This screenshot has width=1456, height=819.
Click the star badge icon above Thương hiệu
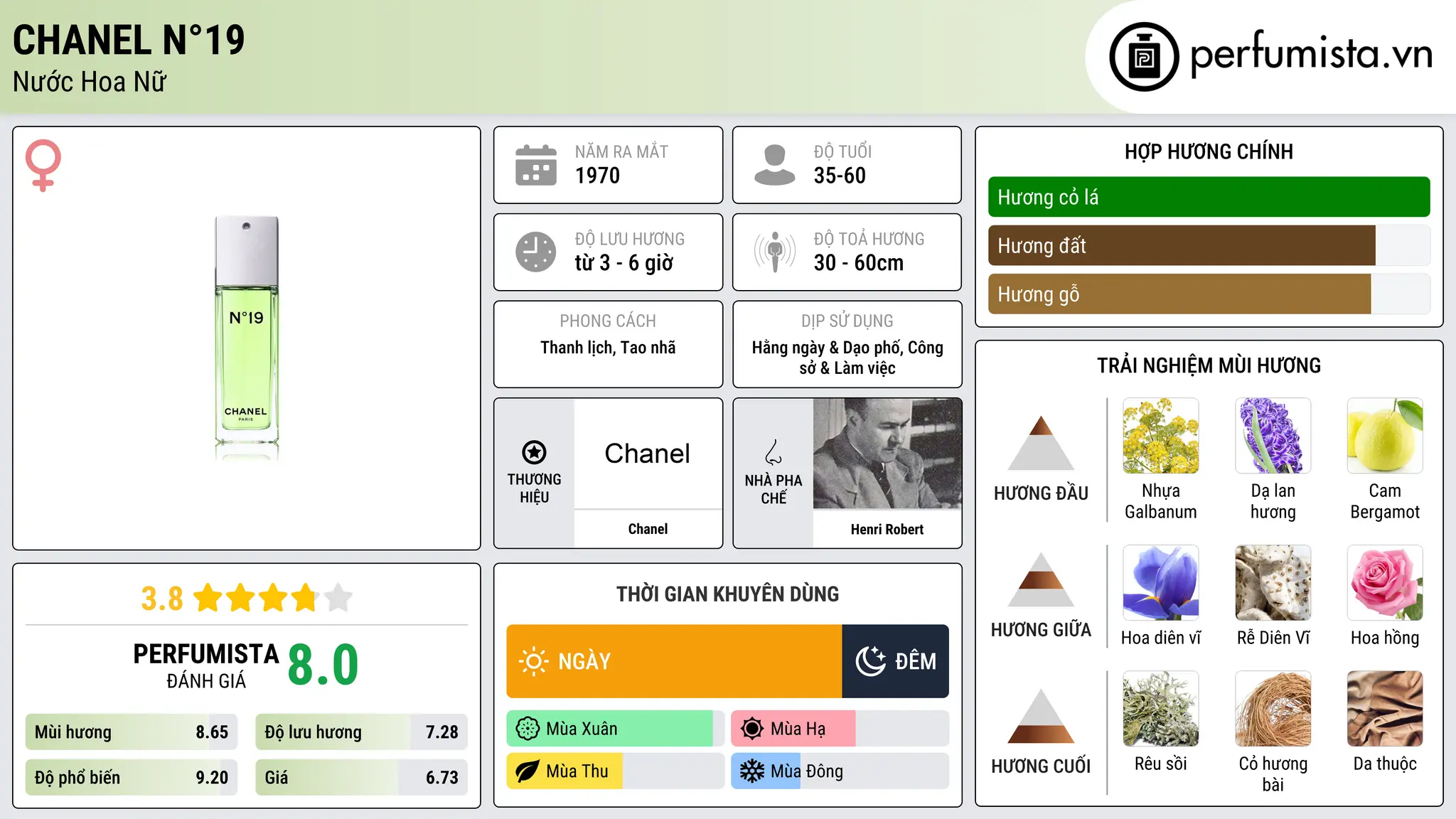[534, 452]
